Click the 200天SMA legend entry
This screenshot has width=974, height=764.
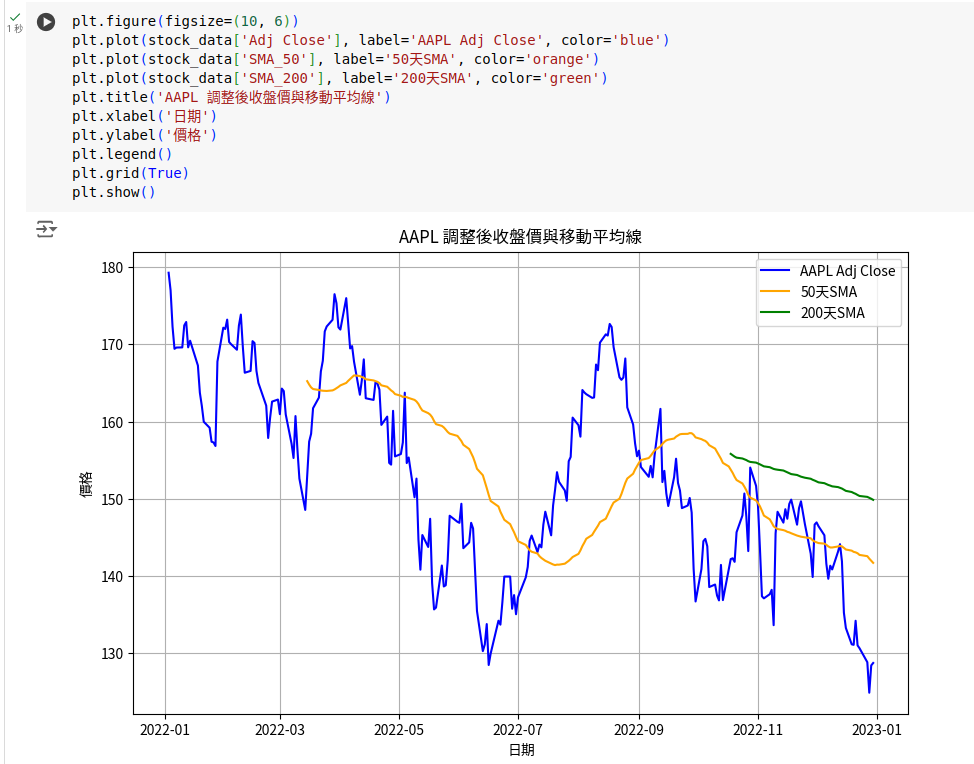(832, 313)
